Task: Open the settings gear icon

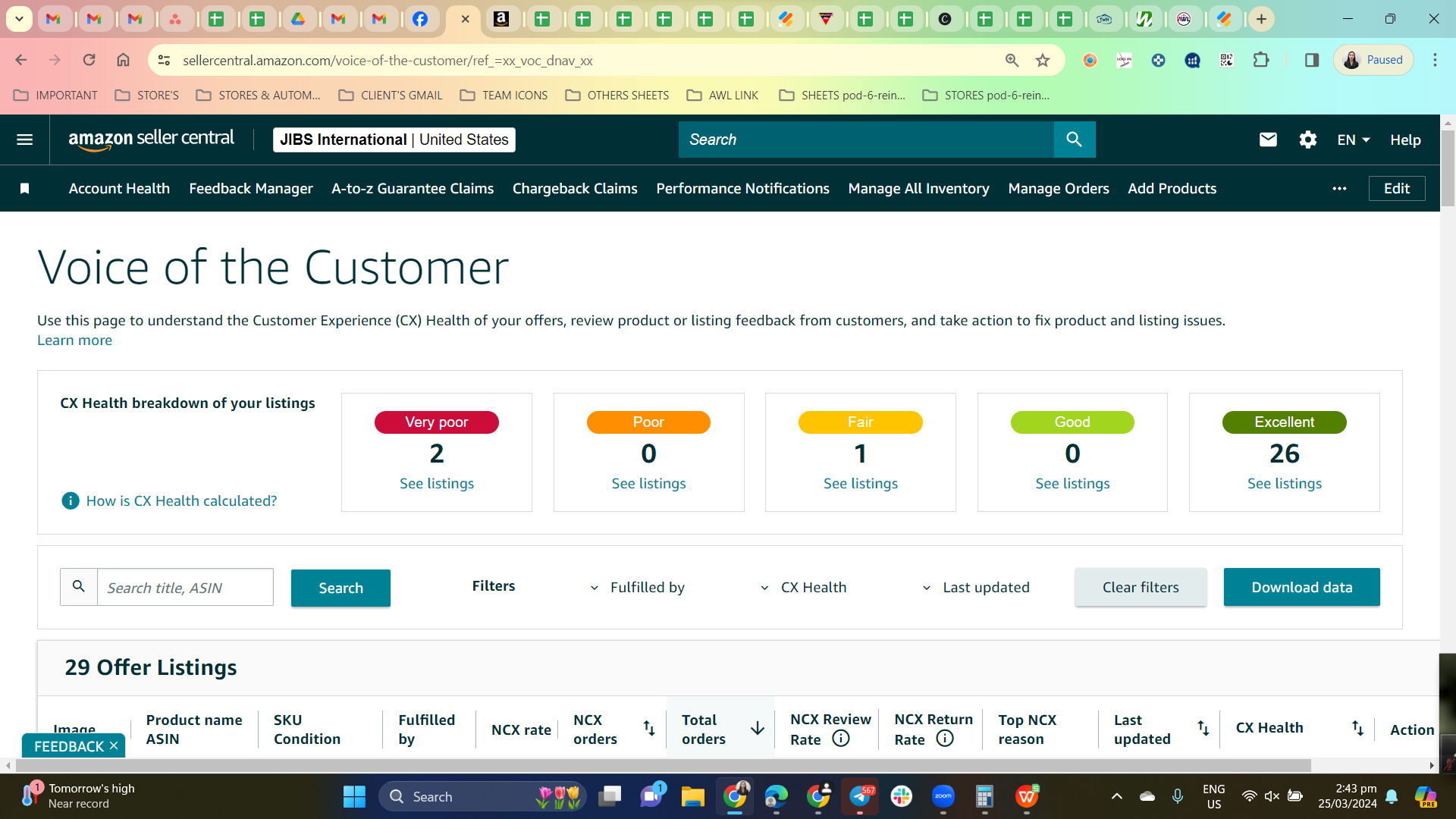Action: tap(1307, 140)
